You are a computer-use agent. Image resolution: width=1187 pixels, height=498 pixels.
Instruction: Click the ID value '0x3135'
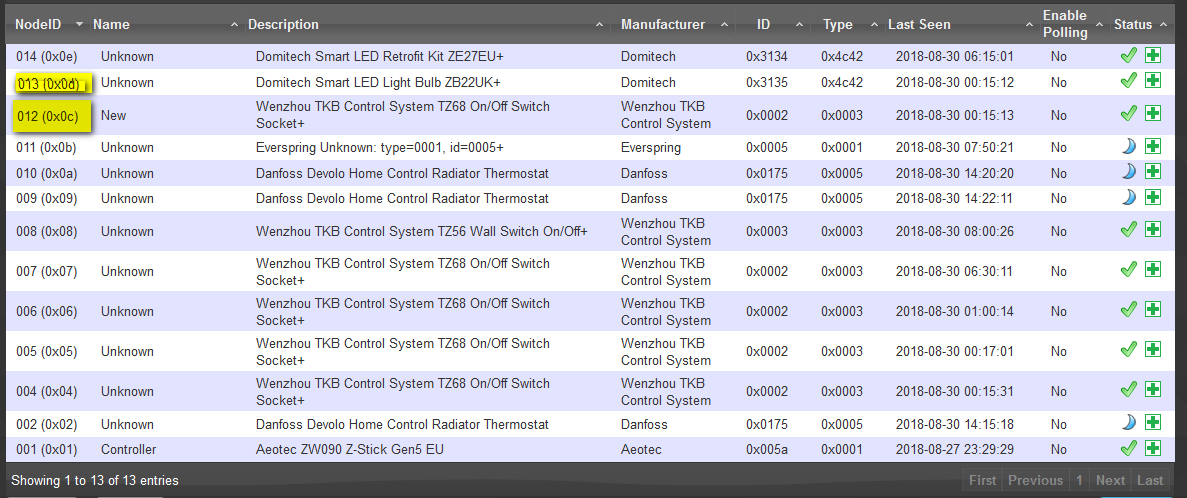[767, 82]
